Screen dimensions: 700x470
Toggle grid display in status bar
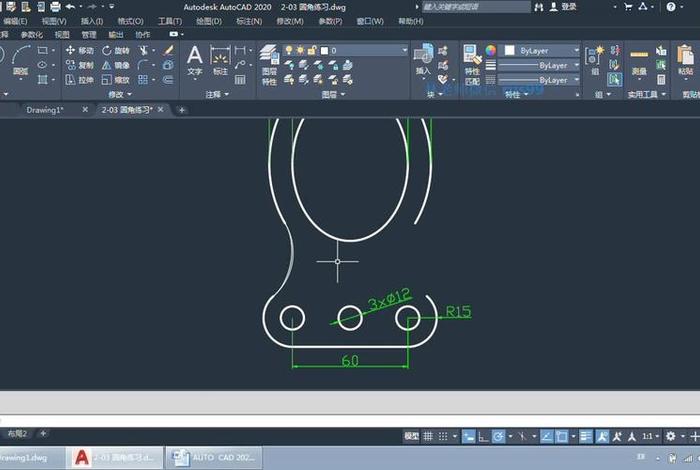428,436
